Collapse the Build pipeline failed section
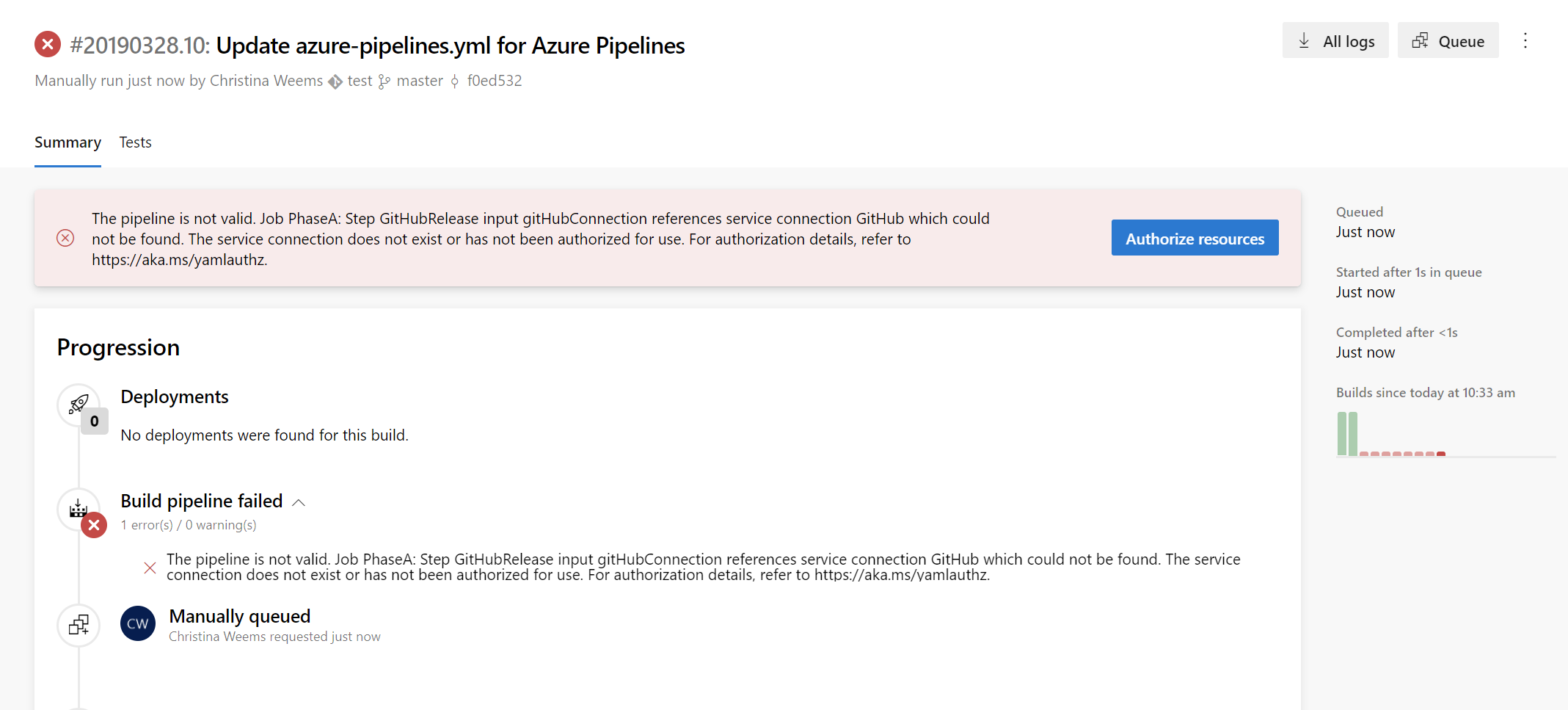This screenshot has width=1568, height=710. 299,502
